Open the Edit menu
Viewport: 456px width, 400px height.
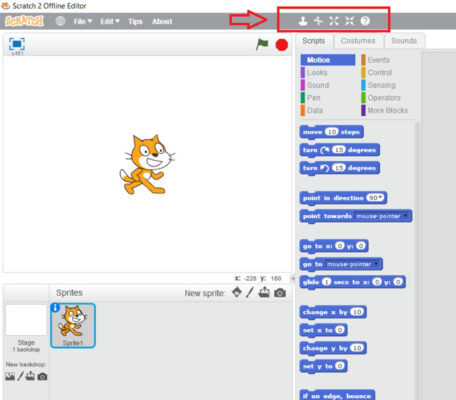tap(110, 21)
